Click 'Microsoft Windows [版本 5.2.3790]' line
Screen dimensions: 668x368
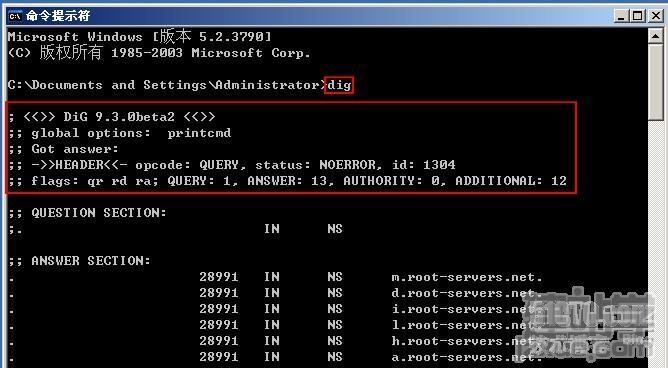[139, 37]
